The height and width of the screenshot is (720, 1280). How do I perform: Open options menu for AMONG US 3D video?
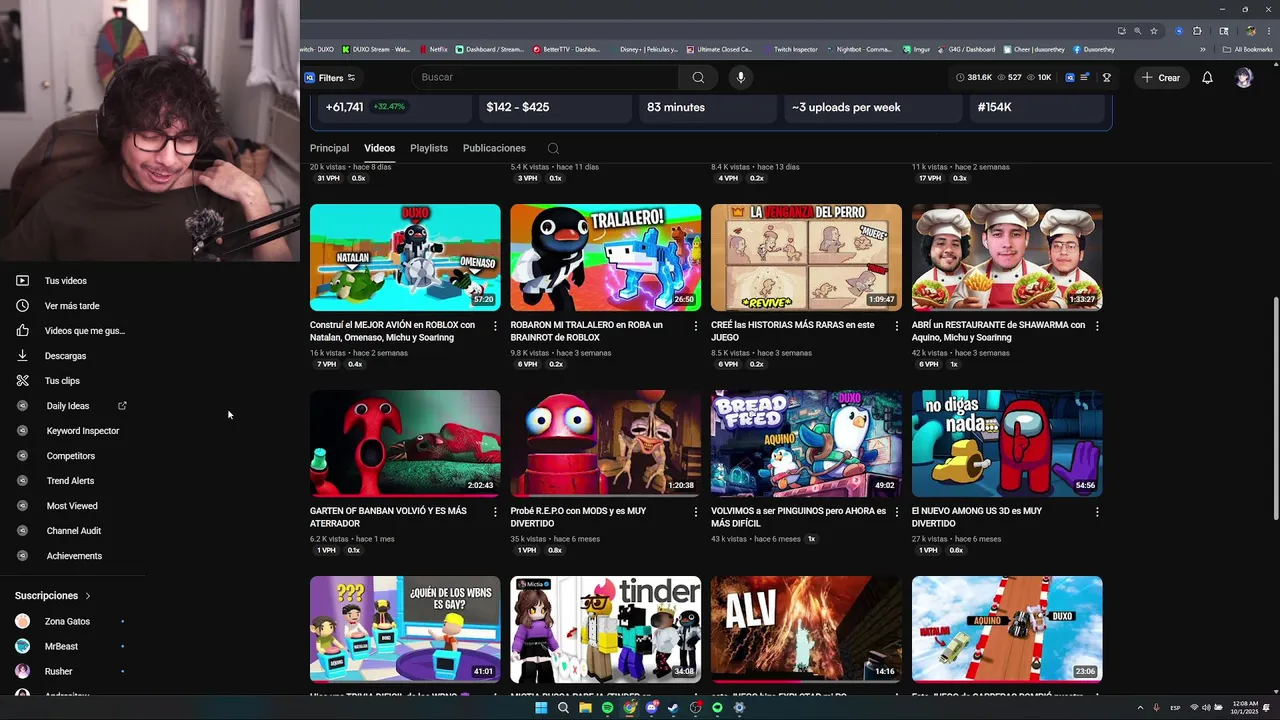coord(1097,512)
